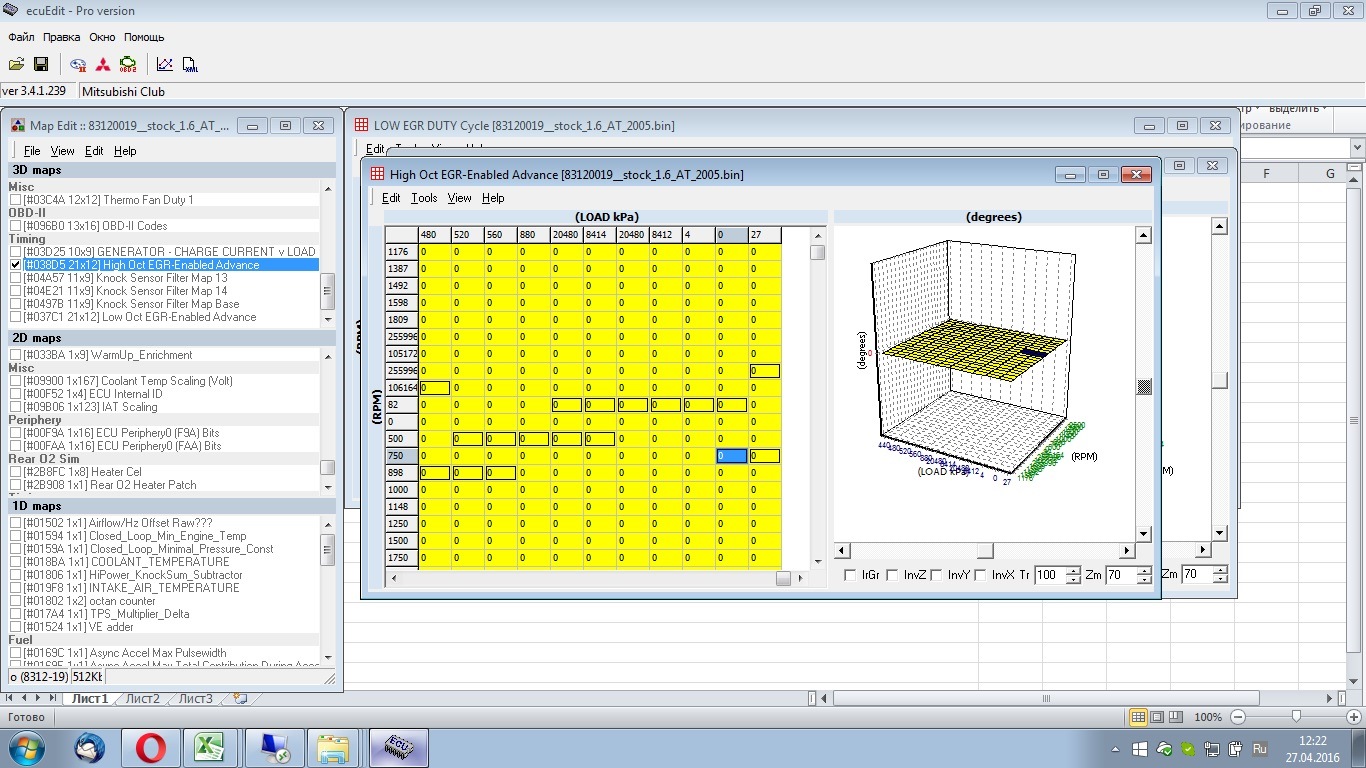The height and width of the screenshot is (768, 1366).
Task: Switch to Excel in the taskbar
Action: click(x=209, y=747)
